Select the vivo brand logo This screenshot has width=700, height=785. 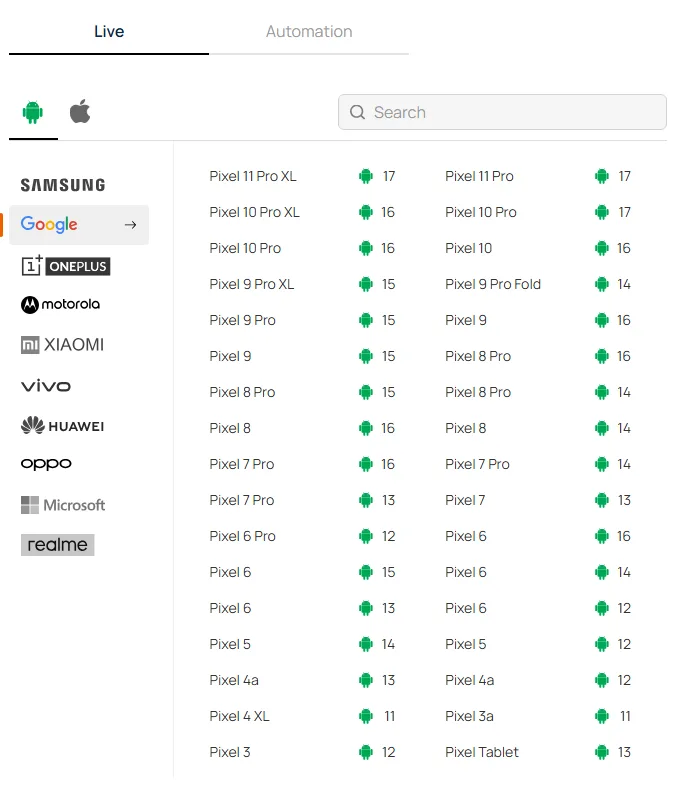[46, 386]
